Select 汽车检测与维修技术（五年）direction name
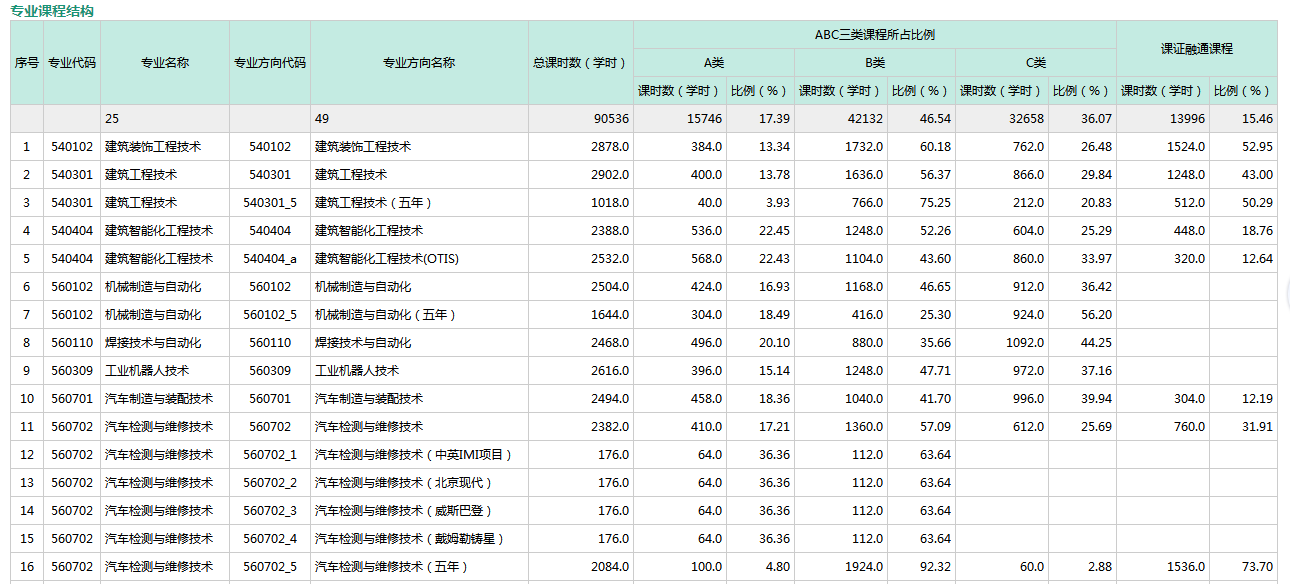The image size is (1290, 584). [419, 566]
